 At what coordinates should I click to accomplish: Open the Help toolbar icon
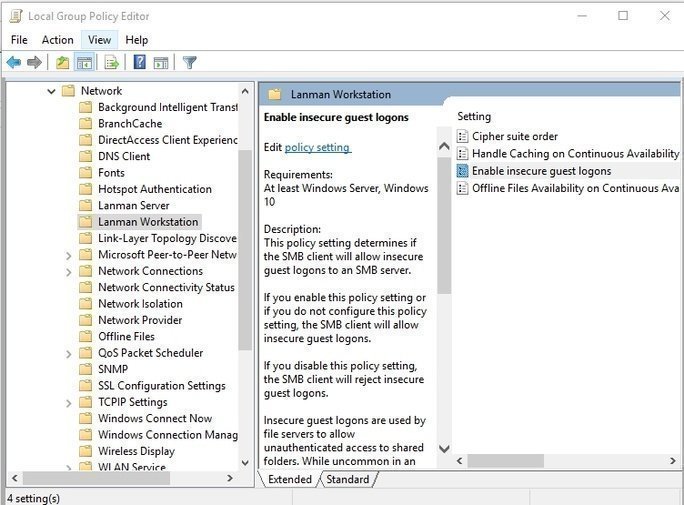[x=140, y=62]
